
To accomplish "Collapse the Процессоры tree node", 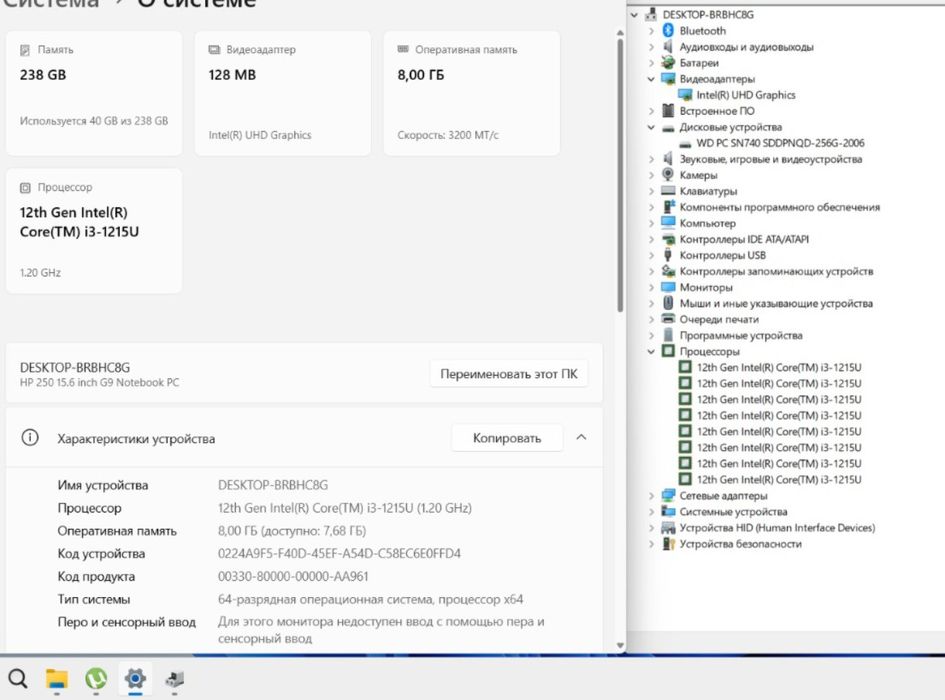I will coord(651,351).
